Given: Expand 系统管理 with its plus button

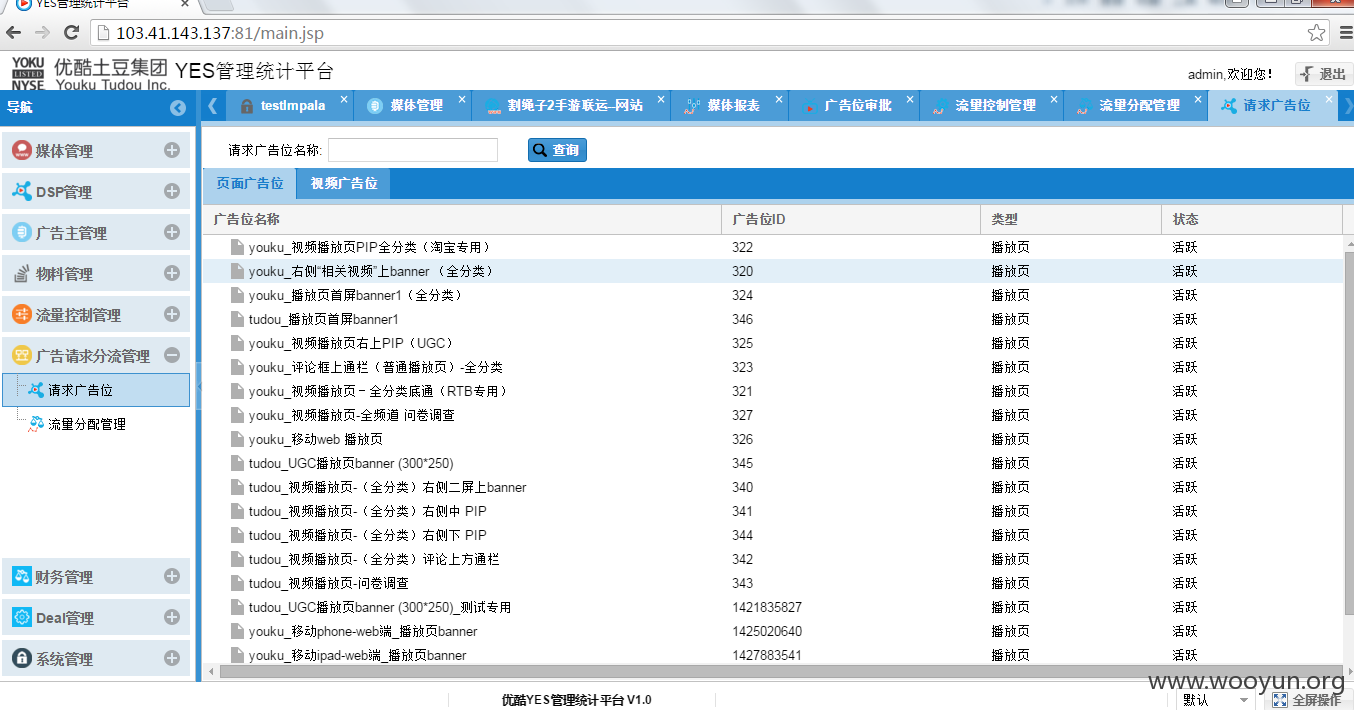Looking at the screenshot, I should 172,658.
